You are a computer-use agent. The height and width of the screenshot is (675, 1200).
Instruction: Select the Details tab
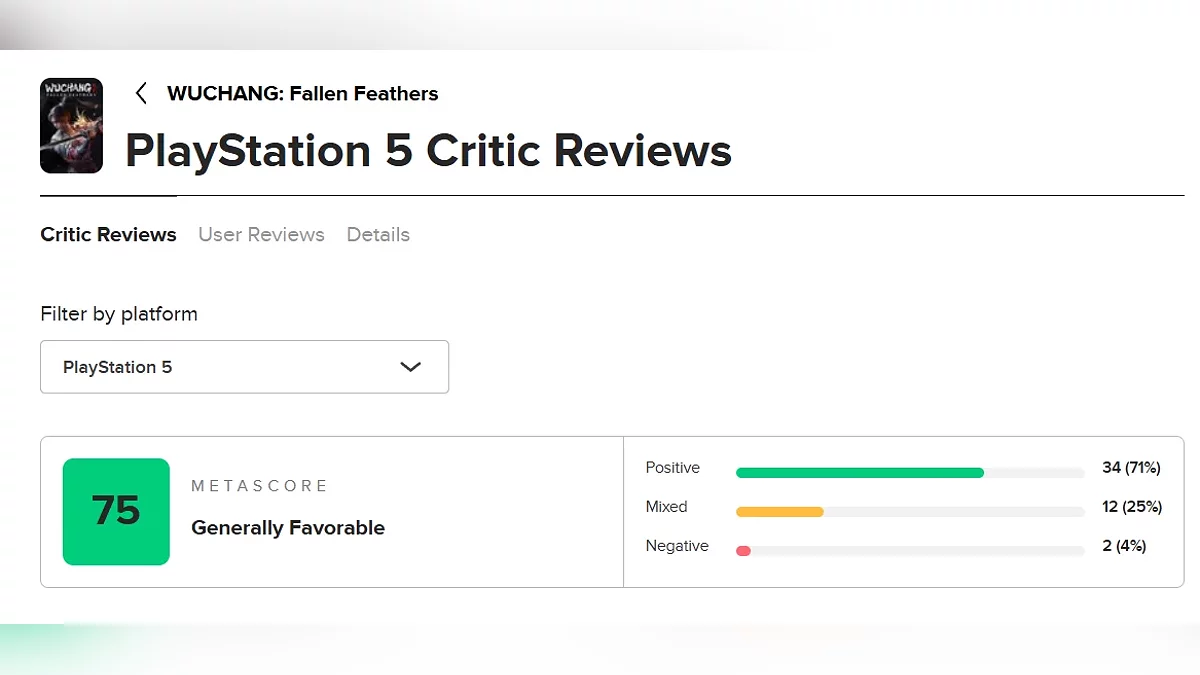tap(378, 235)
